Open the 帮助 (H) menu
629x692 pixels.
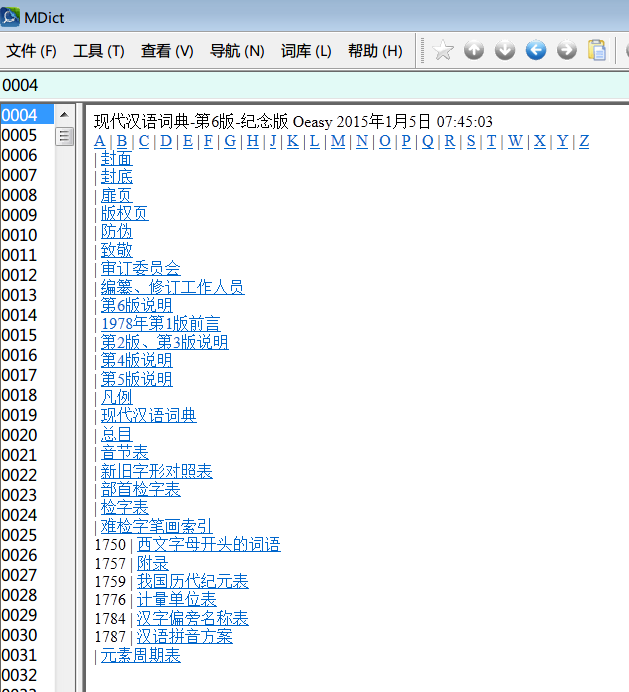pyautogui.click(x=375, y=51)
